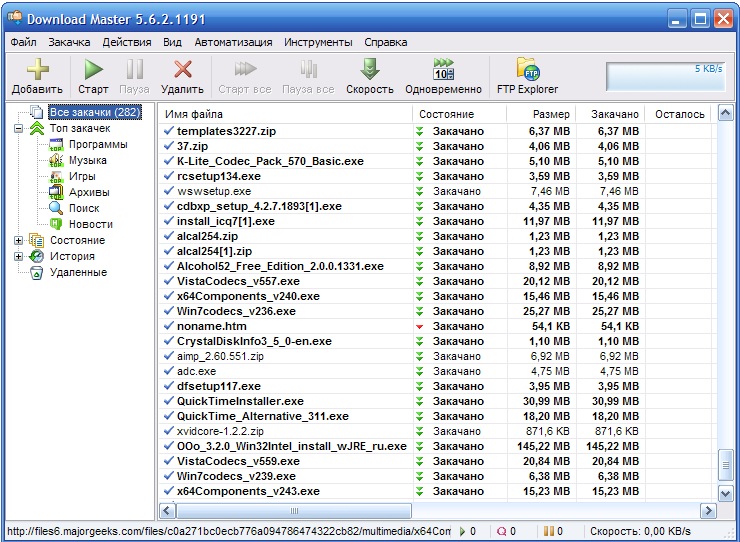Click the Добавить (Add) plus icon

coord(37,70)
